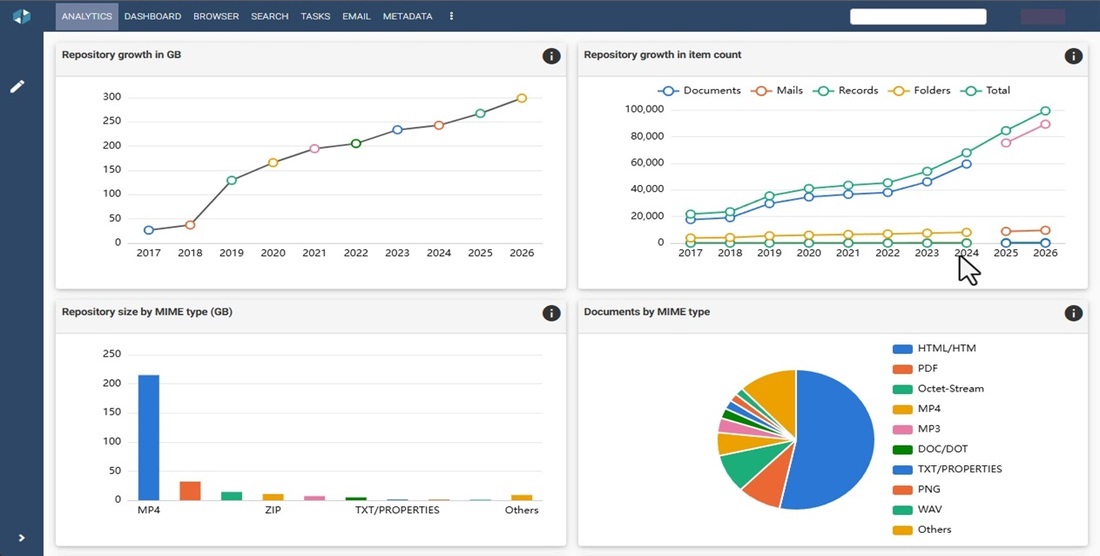Toggle the Documents series in legend
This screenshot has width=1100, height=556.
click(699, 90)
